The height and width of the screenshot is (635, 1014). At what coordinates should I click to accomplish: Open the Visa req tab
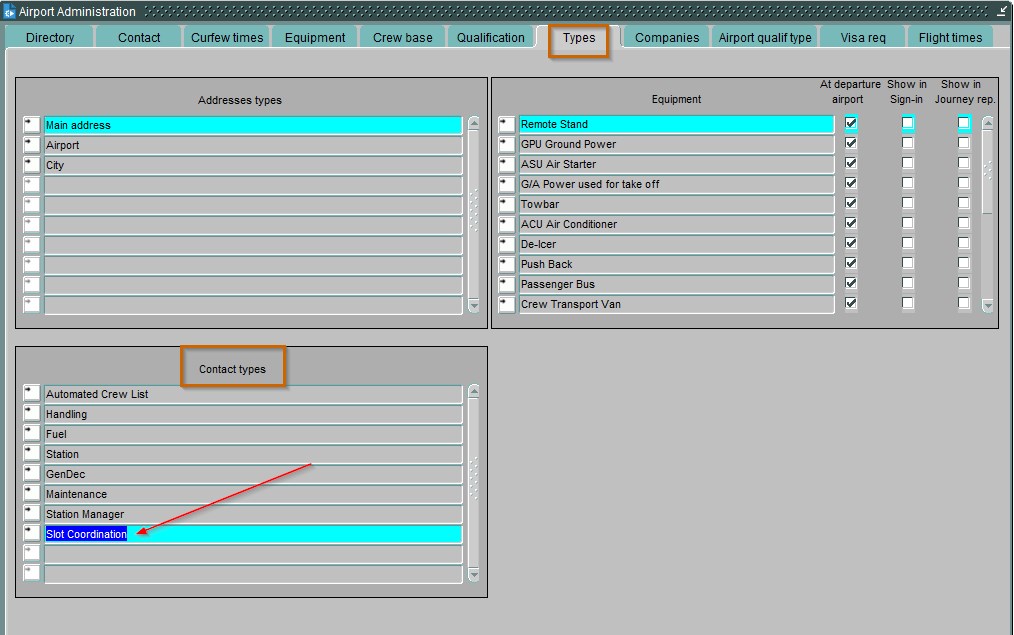862,38
